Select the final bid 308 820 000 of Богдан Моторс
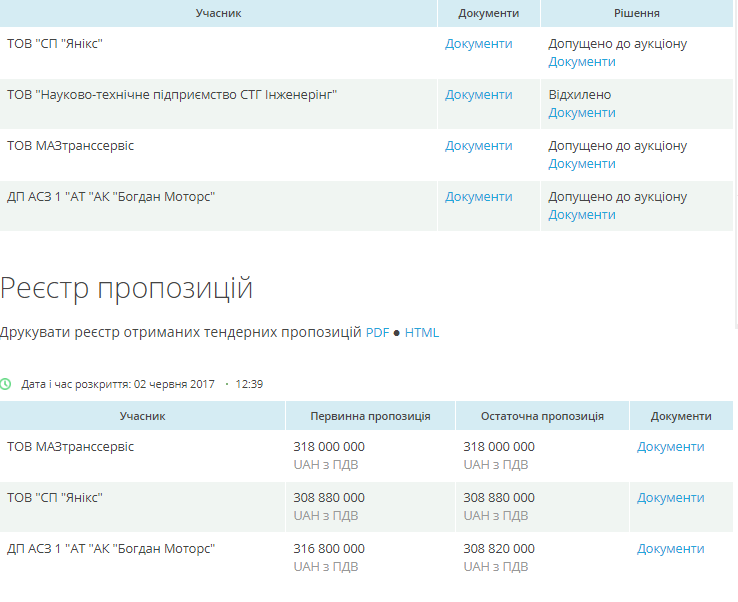738x602 pixels. pyautogui.click(x=499, y=549)
